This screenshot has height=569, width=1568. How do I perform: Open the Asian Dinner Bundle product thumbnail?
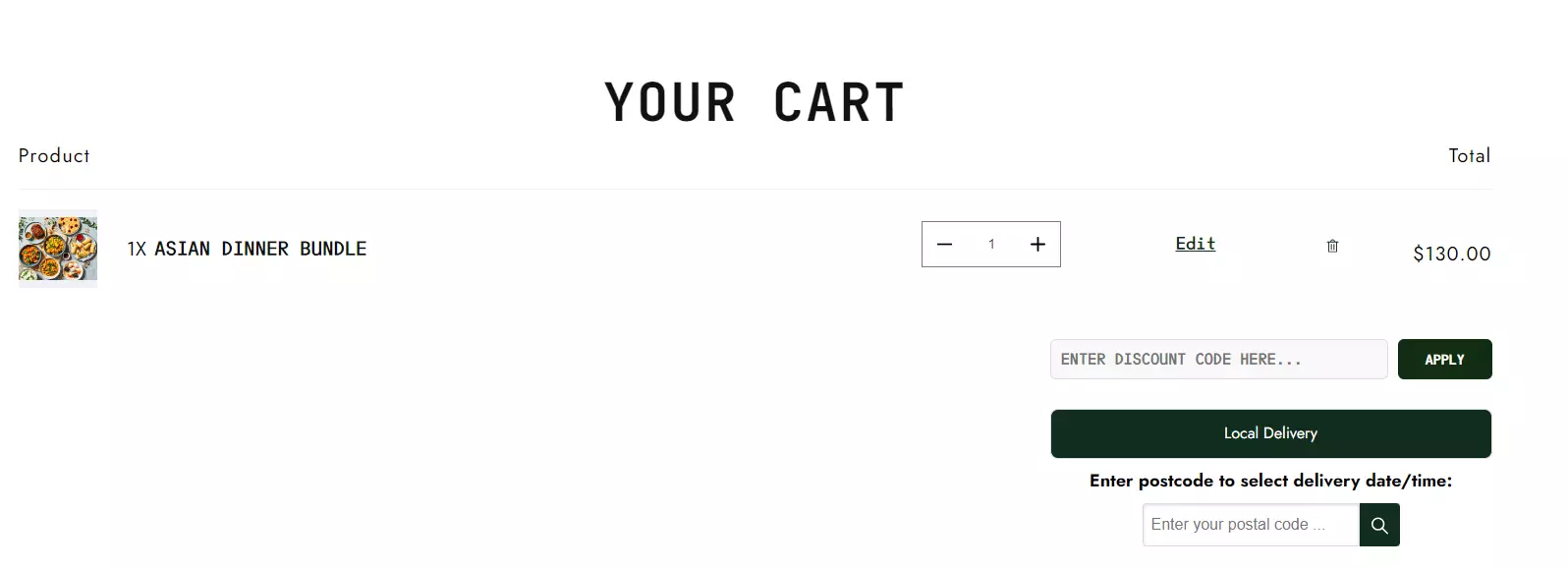point(57,249)
